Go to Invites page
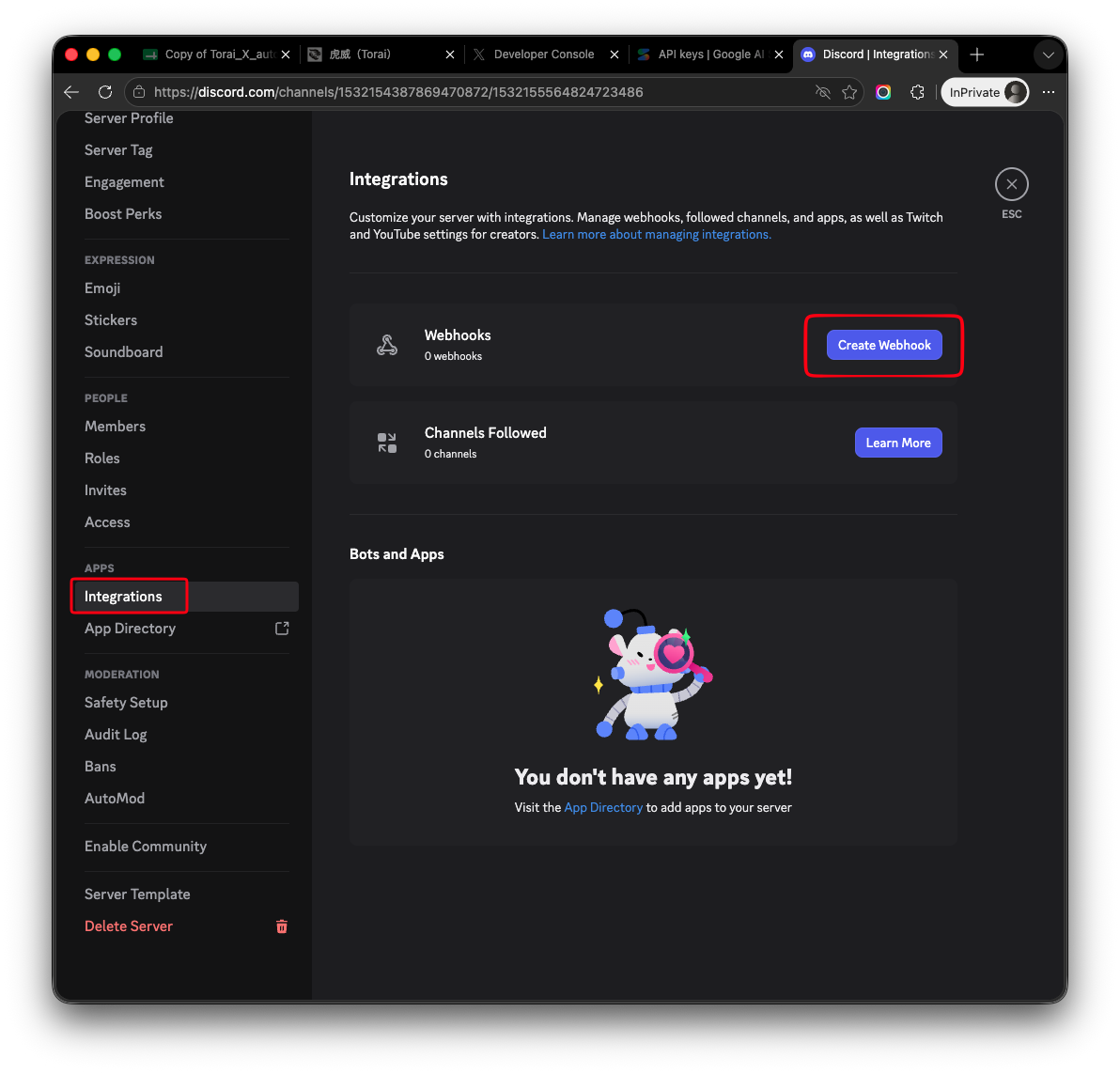 pyautogui.click(x=105, y=490)
